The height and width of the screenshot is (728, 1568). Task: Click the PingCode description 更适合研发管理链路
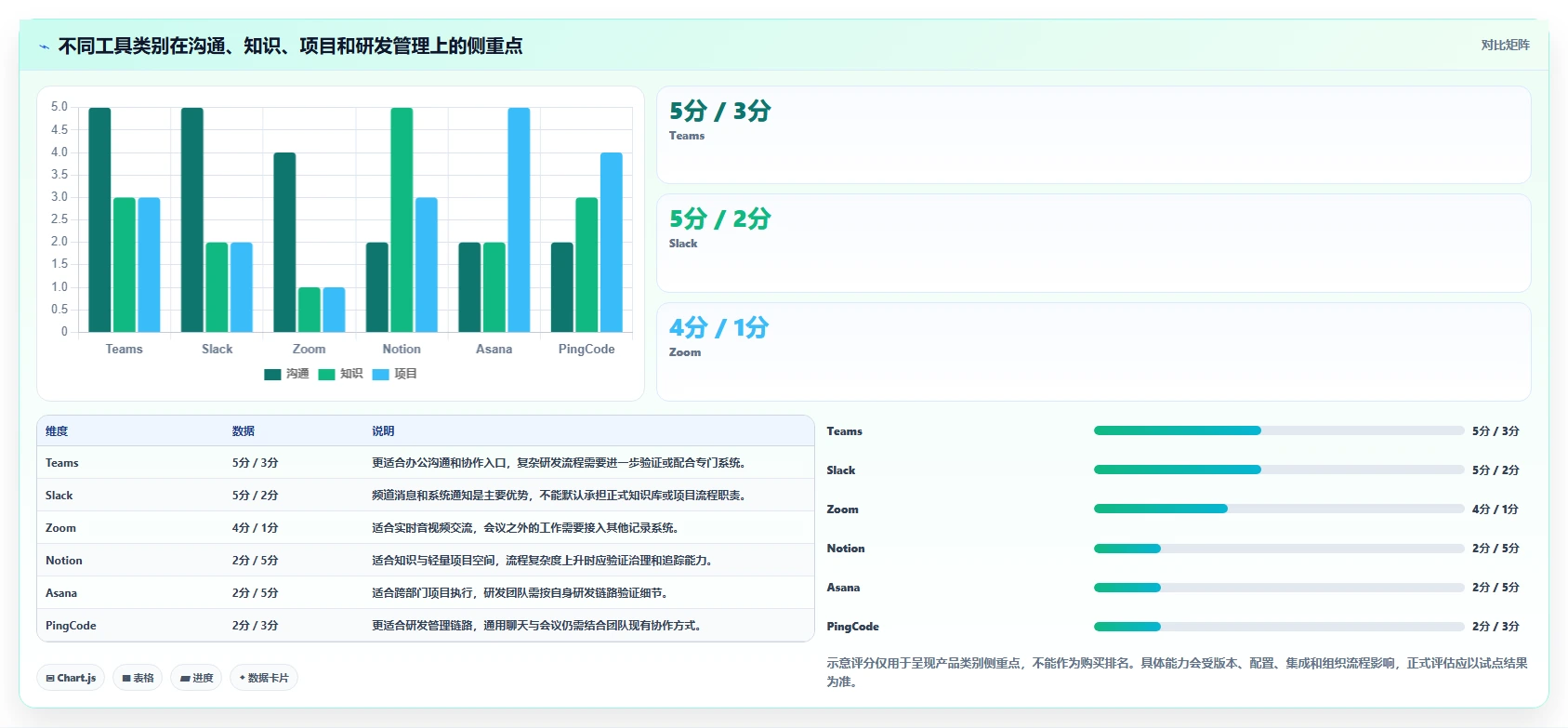pos(539,626)
